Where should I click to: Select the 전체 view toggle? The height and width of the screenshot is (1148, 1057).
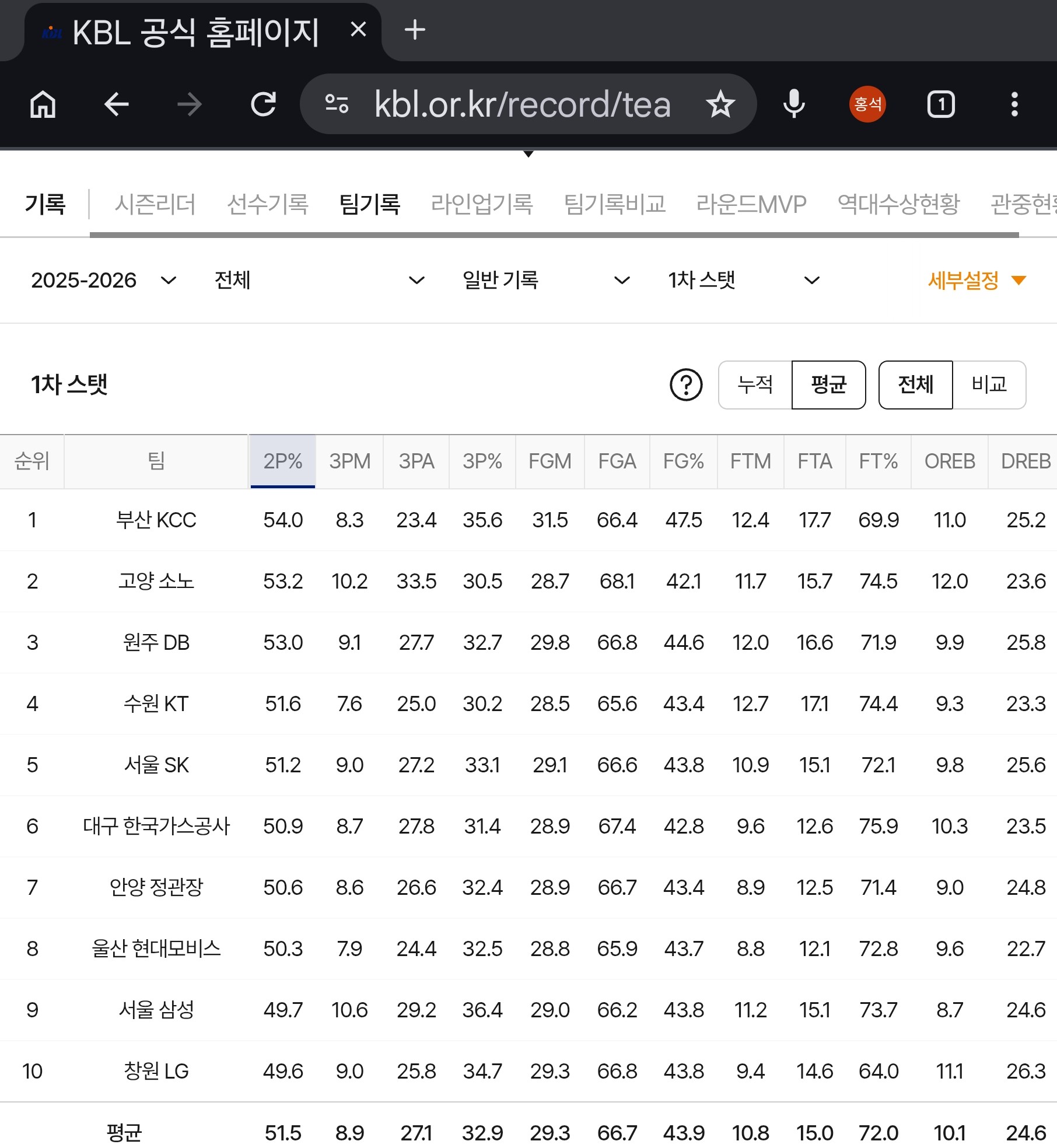pyautogui.click(x=916, y=385)
